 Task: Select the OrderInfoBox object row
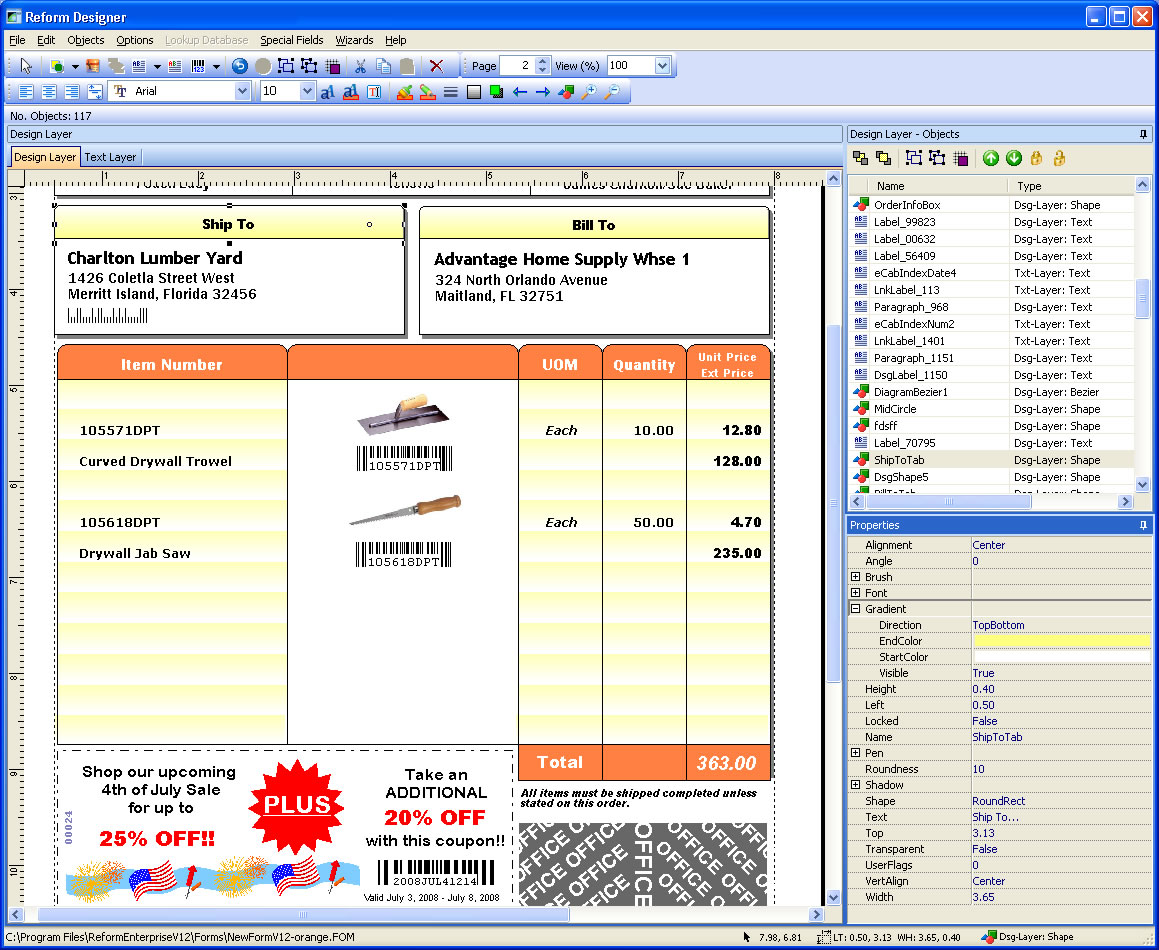[992, 205]
